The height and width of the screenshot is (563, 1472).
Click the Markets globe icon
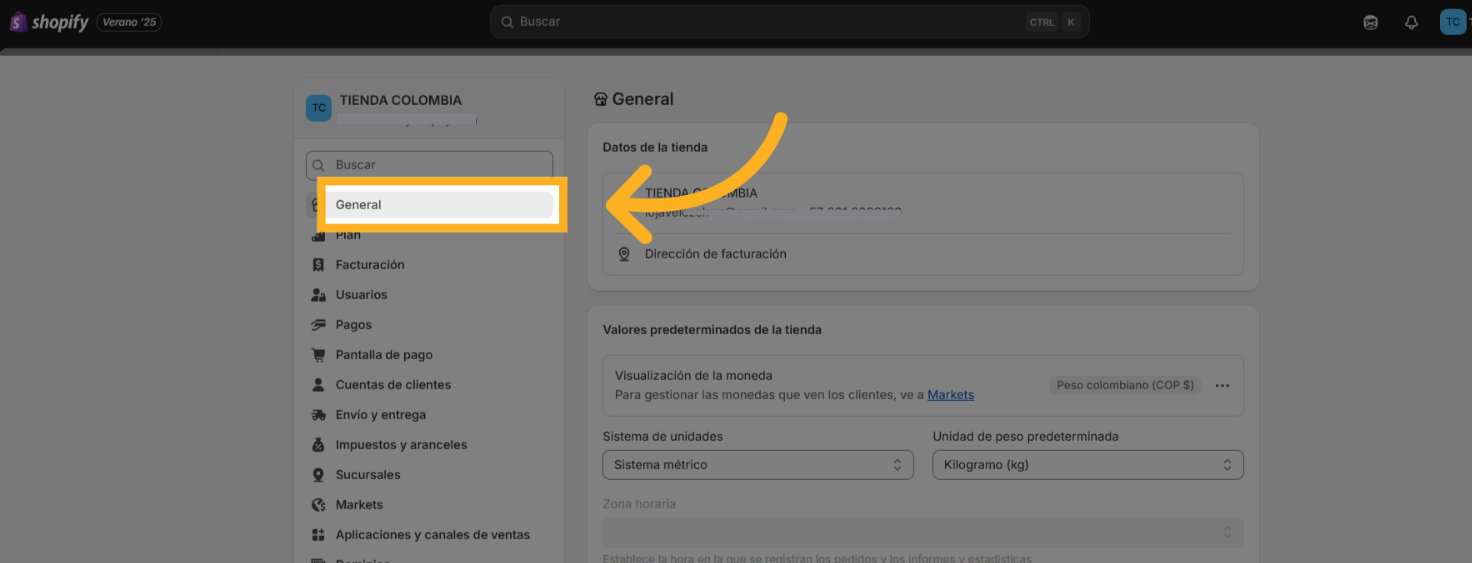point(318,505)
